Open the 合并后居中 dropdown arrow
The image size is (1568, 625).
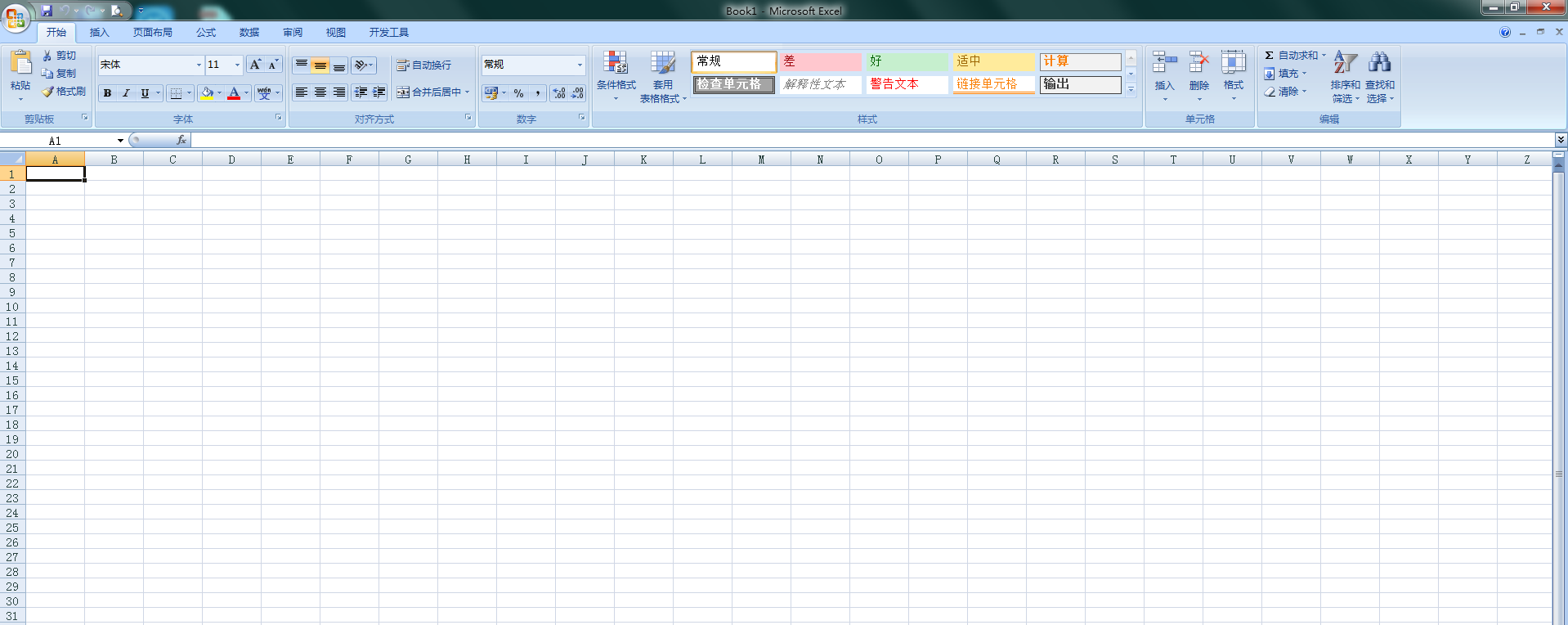(468, 92)
